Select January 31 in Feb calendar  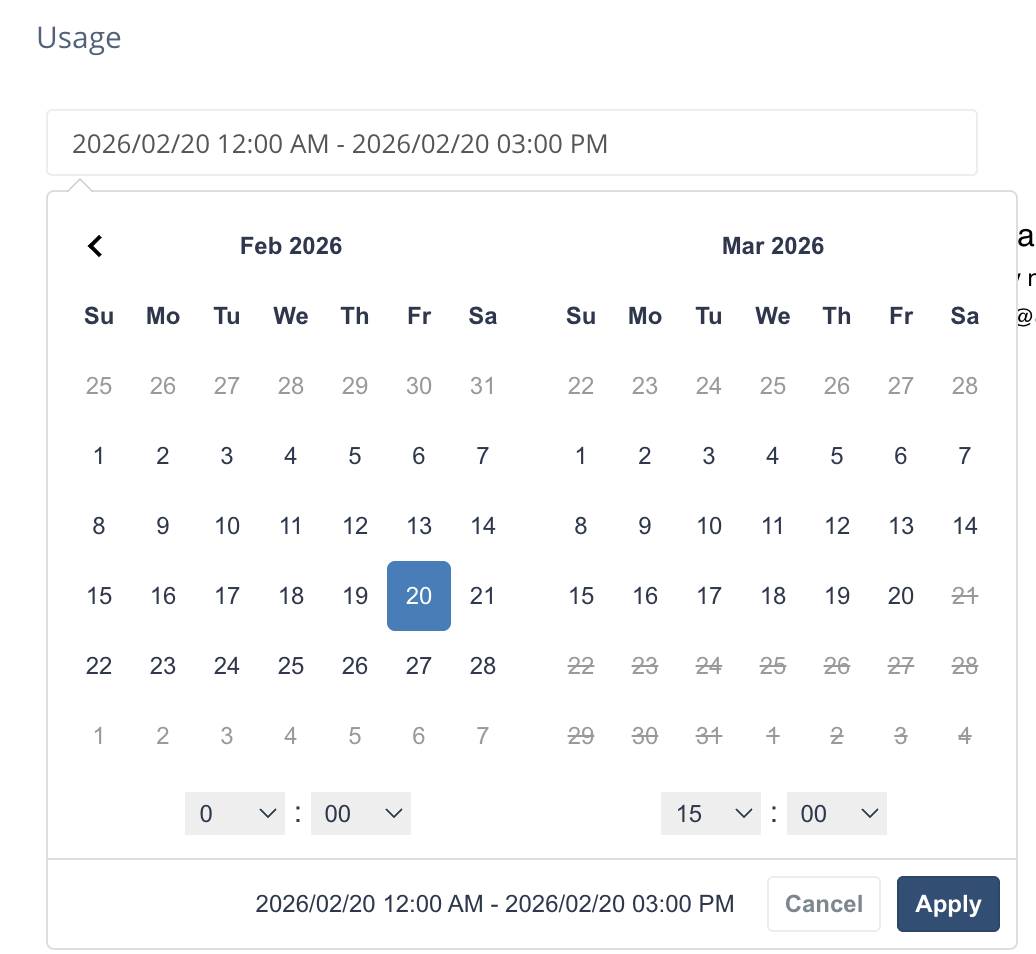click(483, 386)
